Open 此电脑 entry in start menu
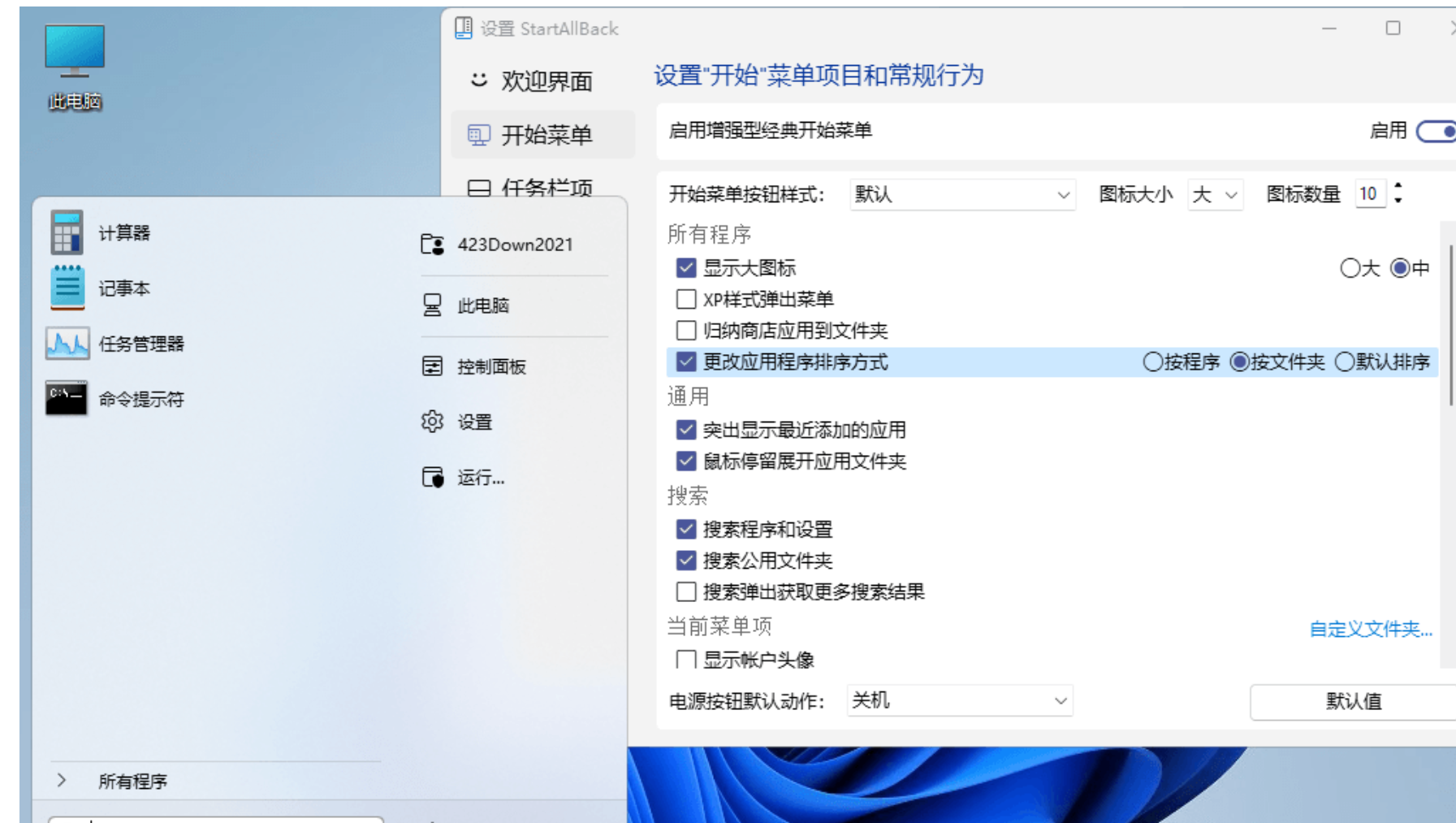The image size is (1456, 823). [x=514, y=305]
